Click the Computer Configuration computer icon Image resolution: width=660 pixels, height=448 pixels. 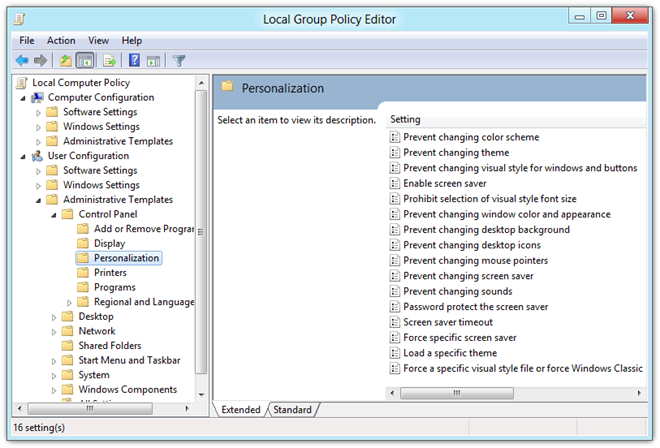[x=37, y=98]
